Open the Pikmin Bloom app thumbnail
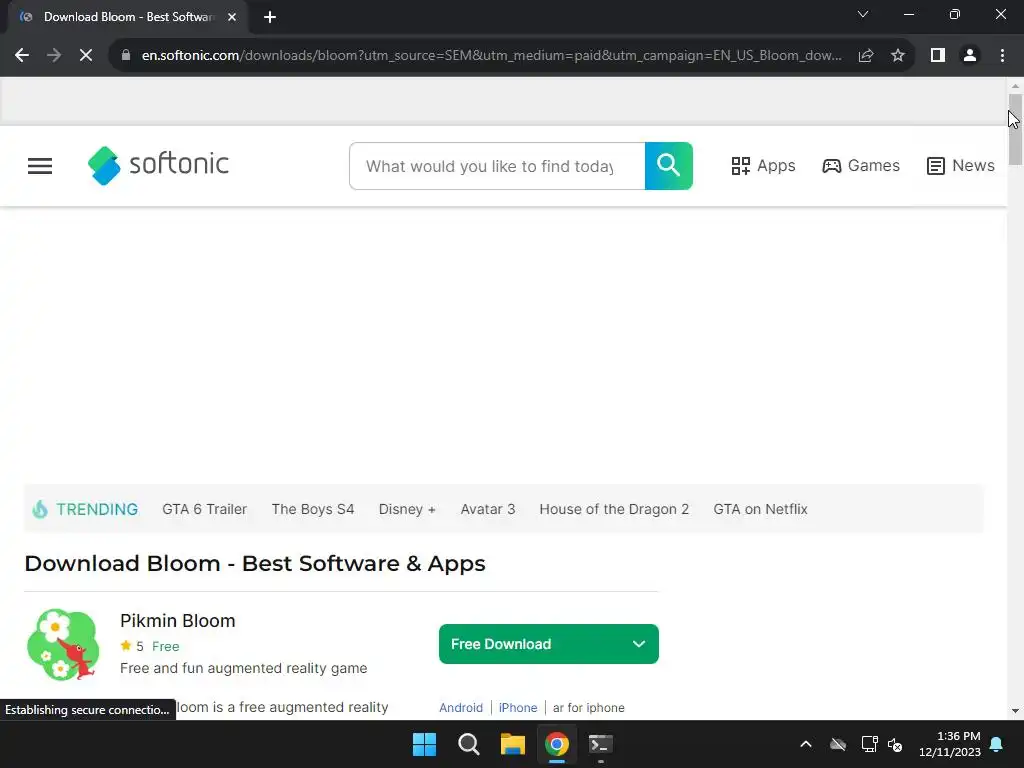The height and width of the screenshot is (768, 1024). (x=63, y=645)
